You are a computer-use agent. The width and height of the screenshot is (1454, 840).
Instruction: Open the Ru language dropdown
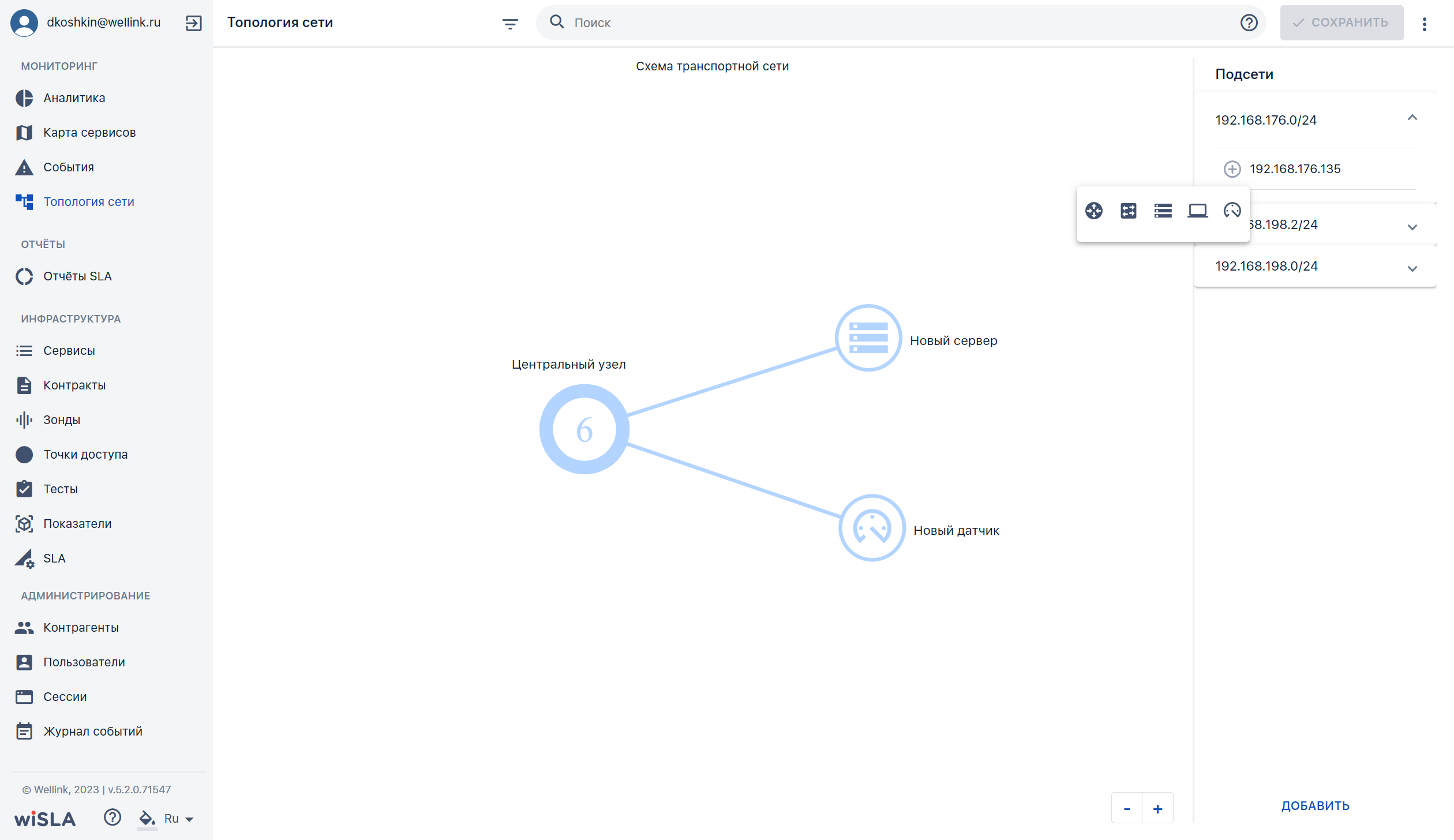point(179,818)
